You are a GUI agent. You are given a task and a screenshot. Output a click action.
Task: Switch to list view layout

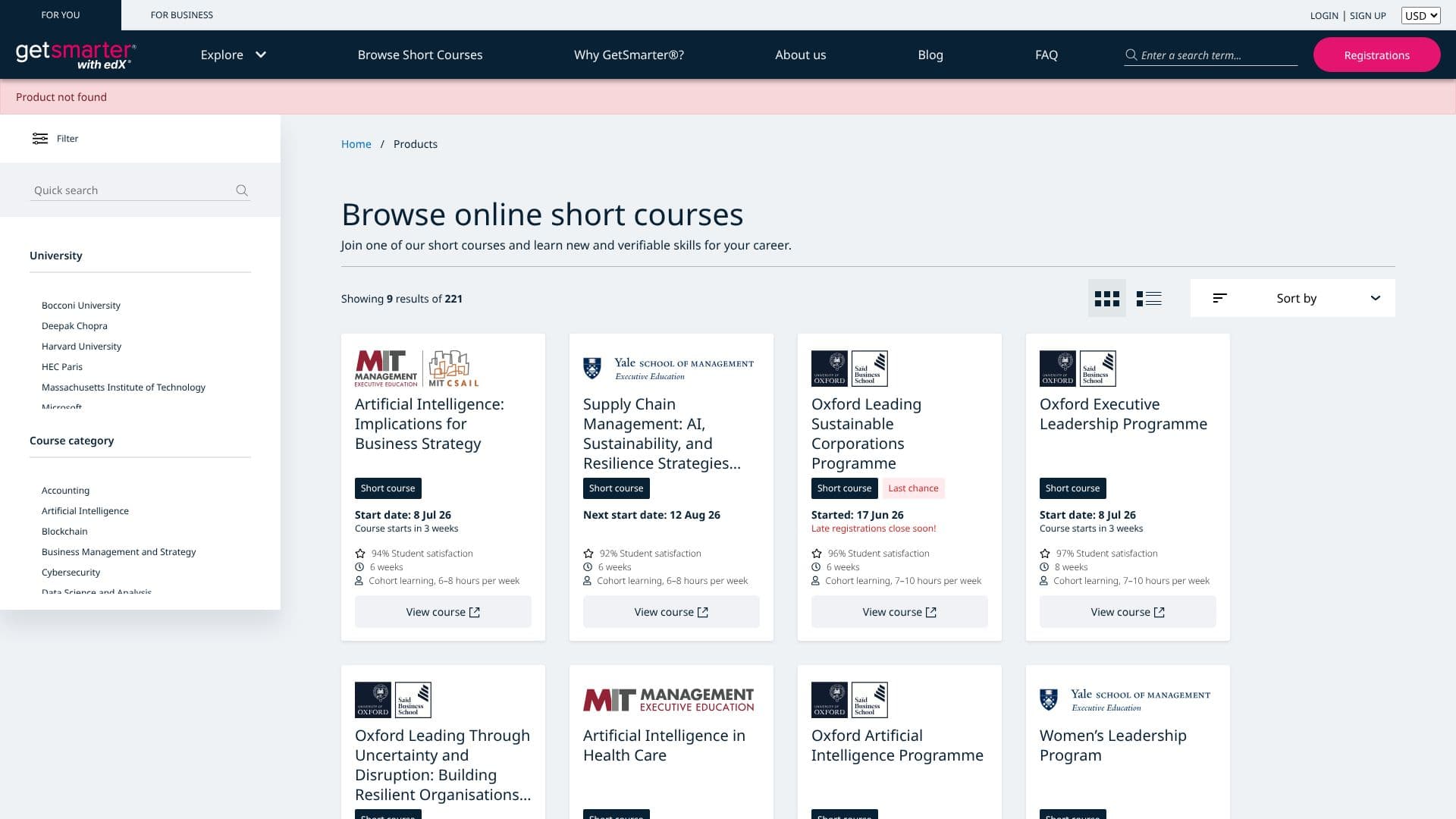1149,299
